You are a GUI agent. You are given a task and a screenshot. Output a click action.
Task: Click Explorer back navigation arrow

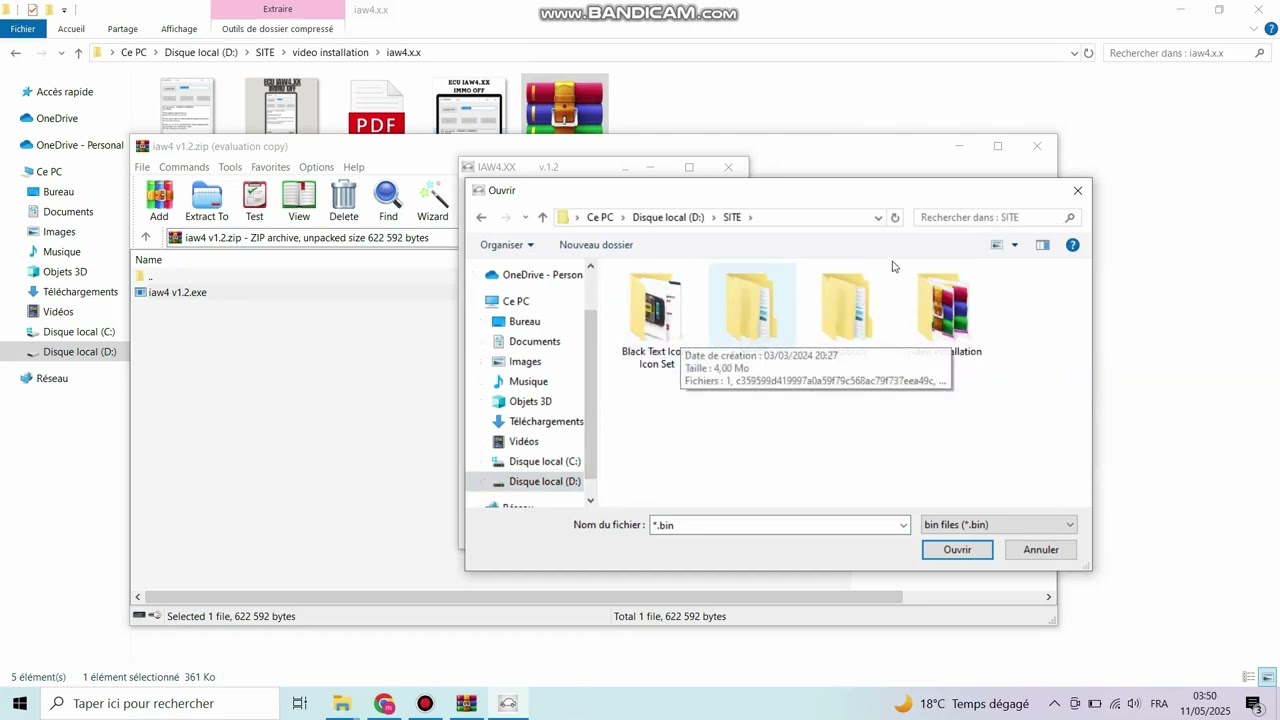[15, 53]
